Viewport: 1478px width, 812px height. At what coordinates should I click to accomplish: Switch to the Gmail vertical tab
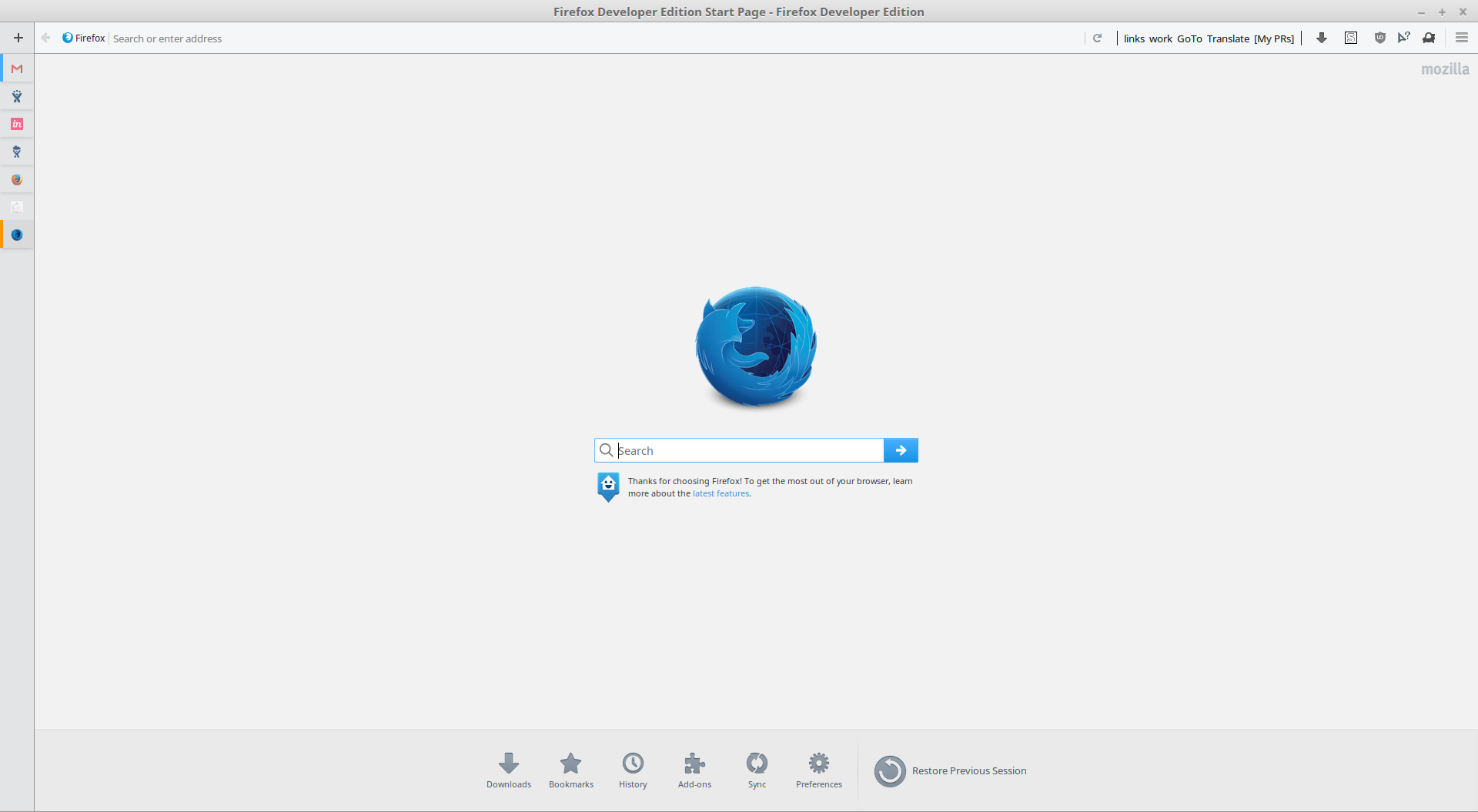17,69
